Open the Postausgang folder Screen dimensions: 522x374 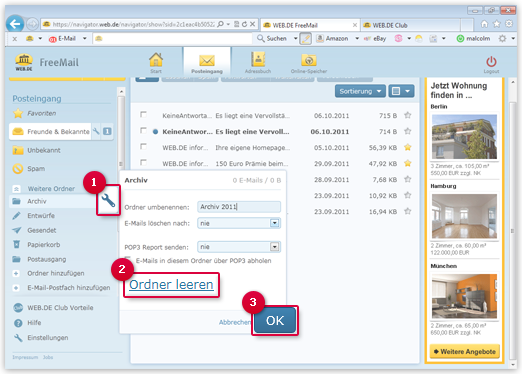[39, 259]
